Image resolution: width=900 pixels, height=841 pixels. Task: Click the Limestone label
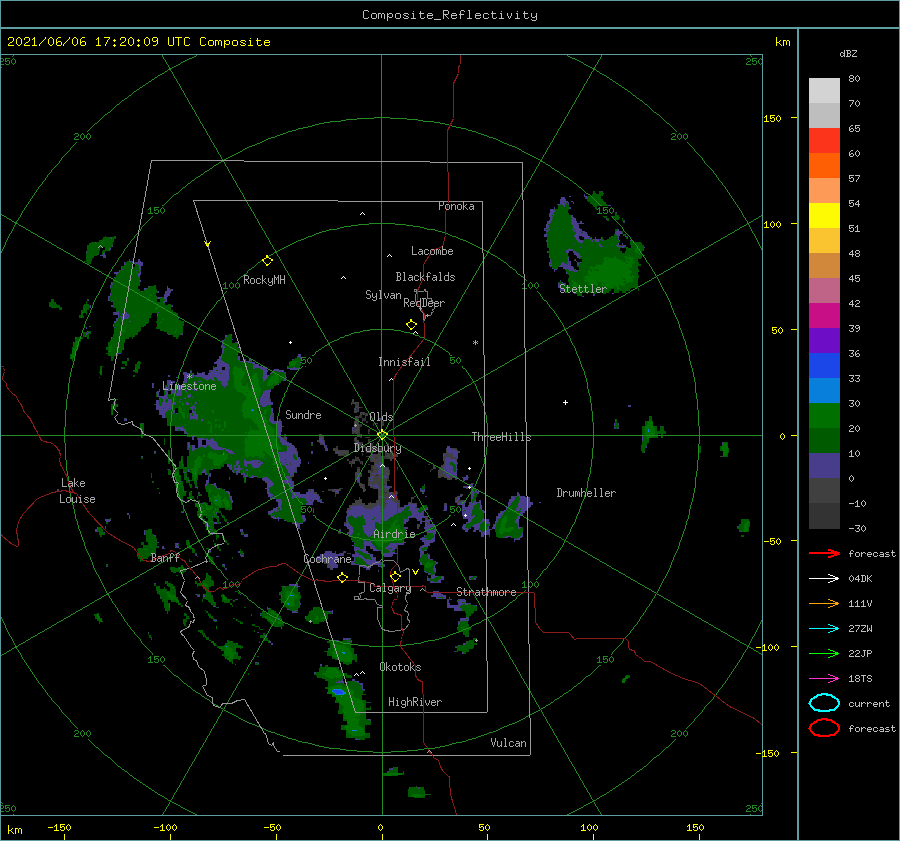[189, 386]
